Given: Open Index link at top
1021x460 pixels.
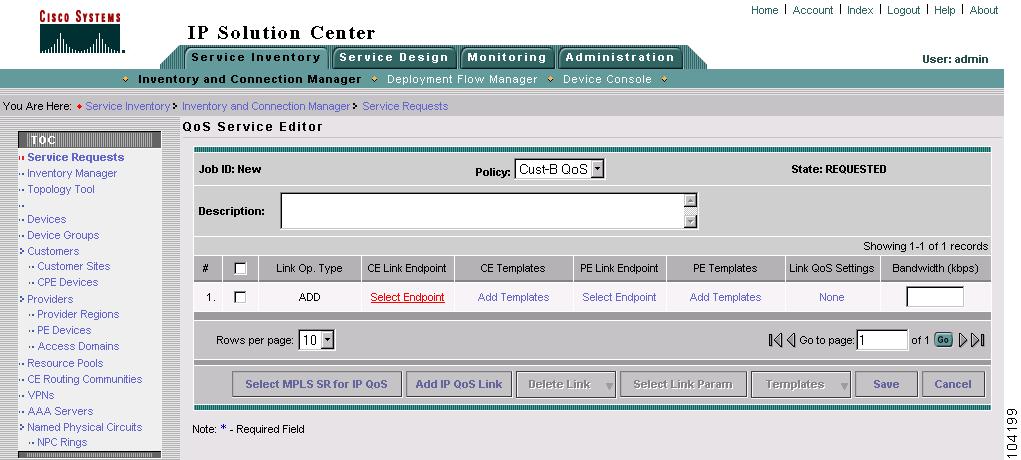Looking at the screenshot, I should coord(860,10).
